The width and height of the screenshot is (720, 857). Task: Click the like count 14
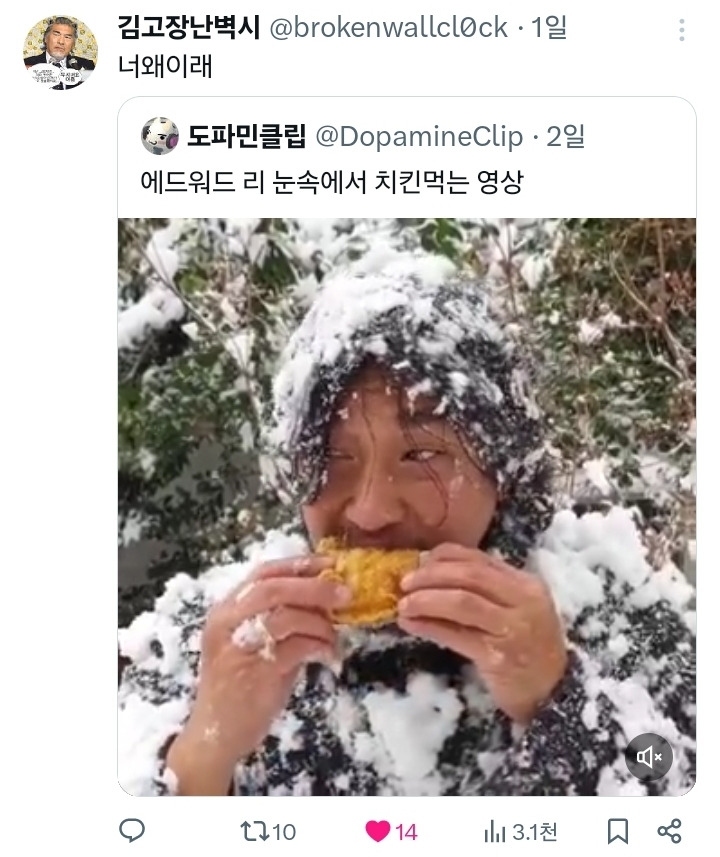[x=406, y=831]
